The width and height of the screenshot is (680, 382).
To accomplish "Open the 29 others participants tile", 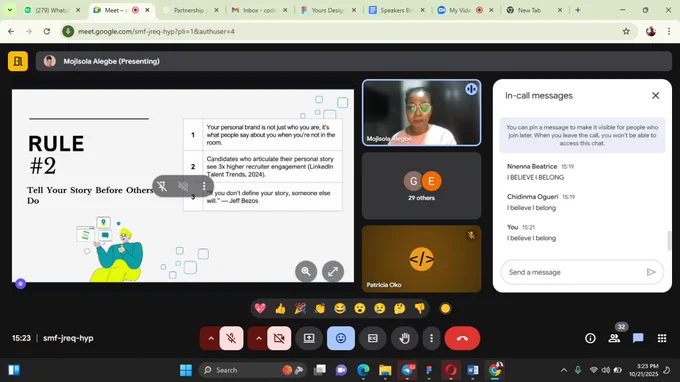I will pos(422,186).
